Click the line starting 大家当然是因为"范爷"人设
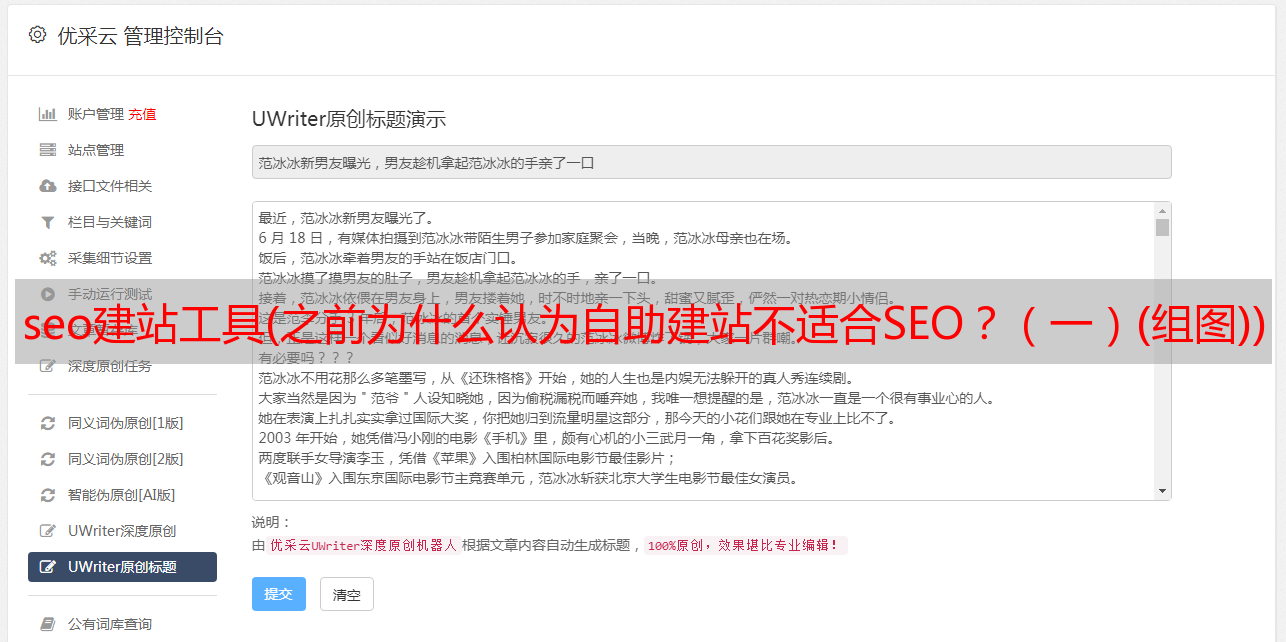The height and width of the screenshot is (642, 1286). tap(626, 398)
